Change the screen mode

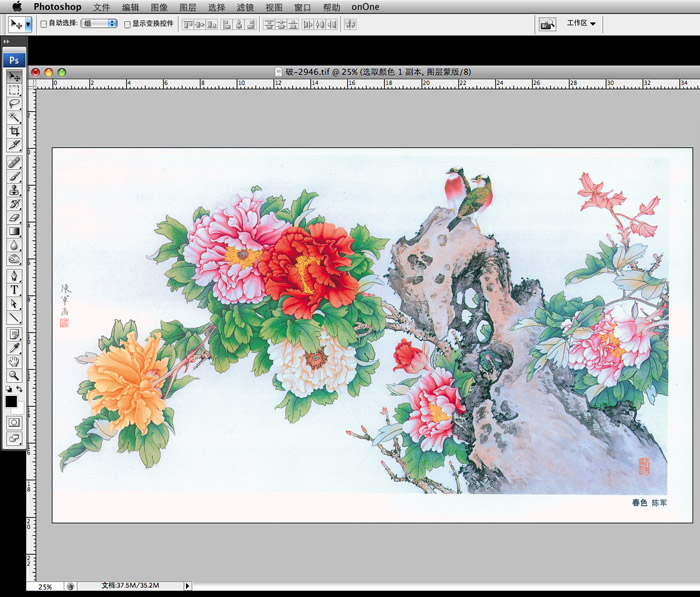point(14,438)
